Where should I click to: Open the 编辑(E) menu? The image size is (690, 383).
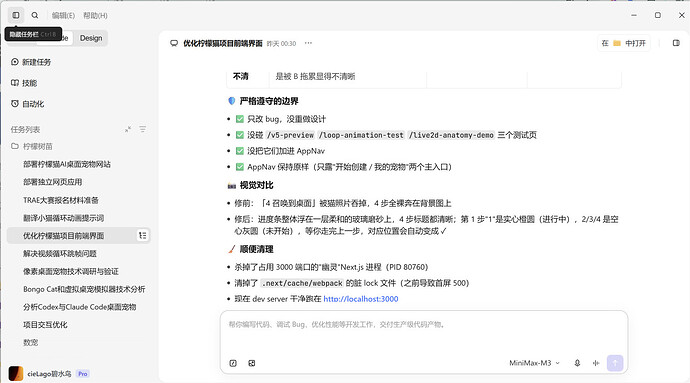pos(63,15)
